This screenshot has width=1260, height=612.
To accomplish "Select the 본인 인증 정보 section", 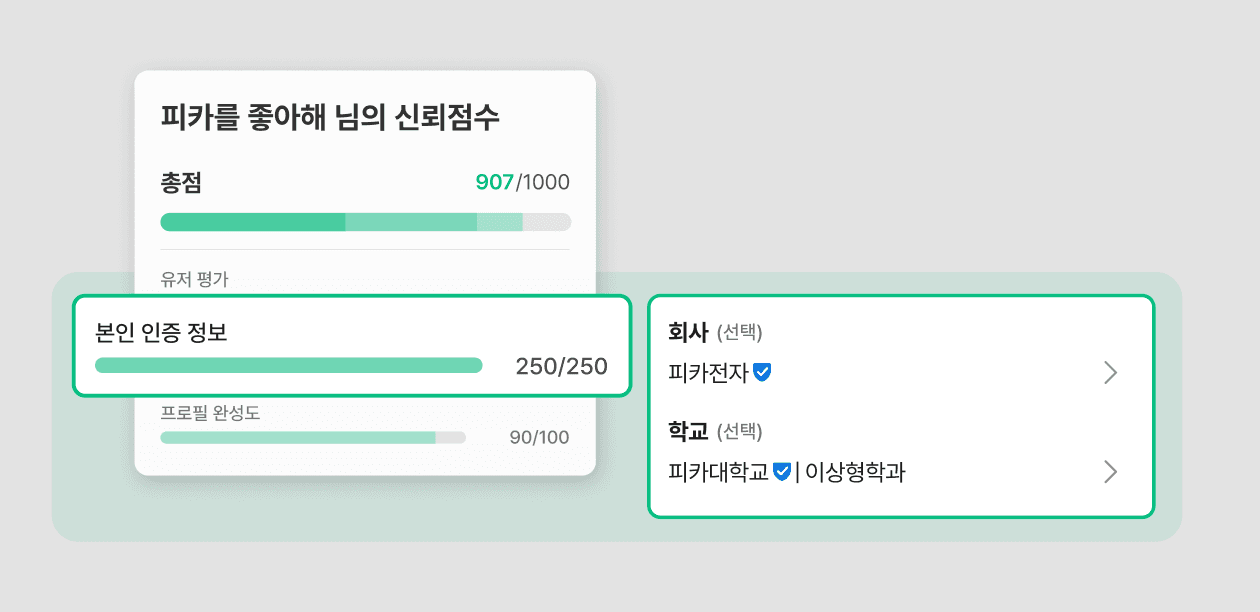I will (x=350, y=345).
